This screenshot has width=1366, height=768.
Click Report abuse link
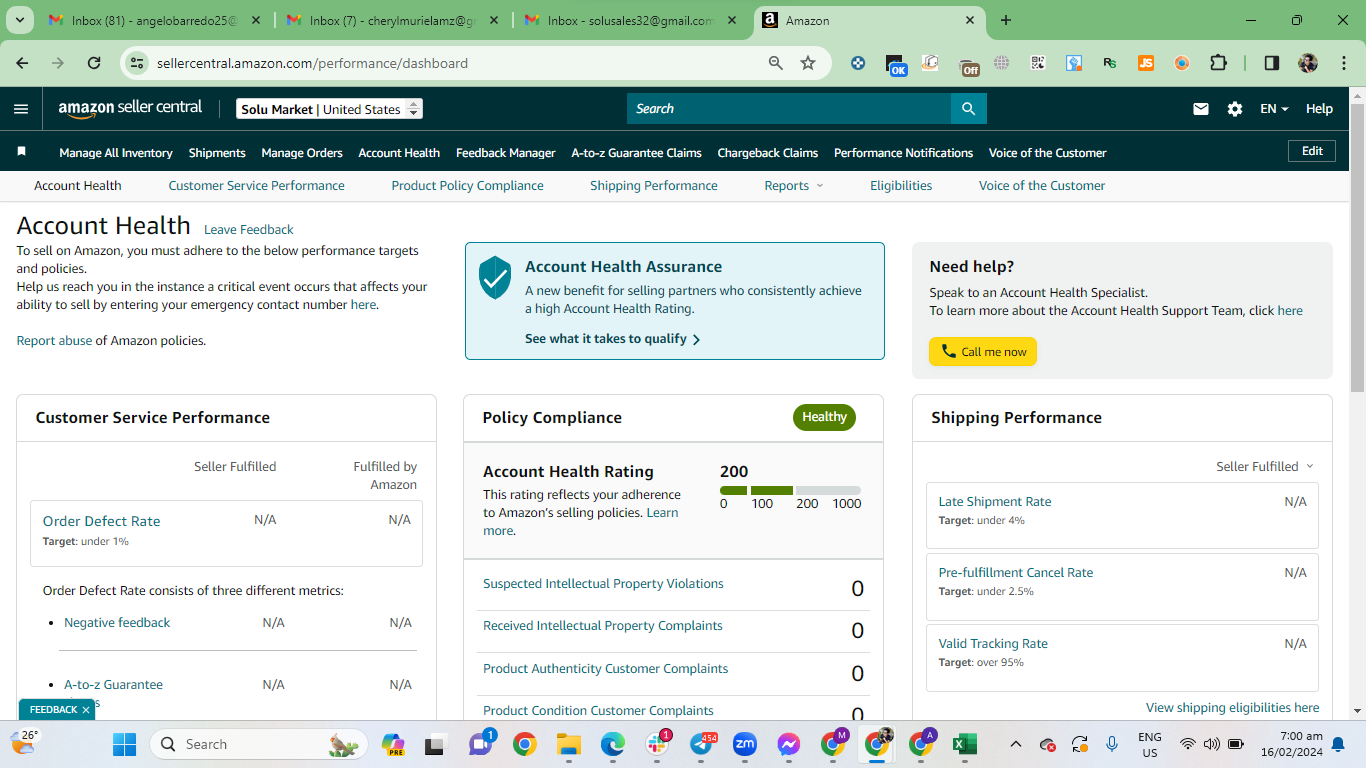coord(54,341)
